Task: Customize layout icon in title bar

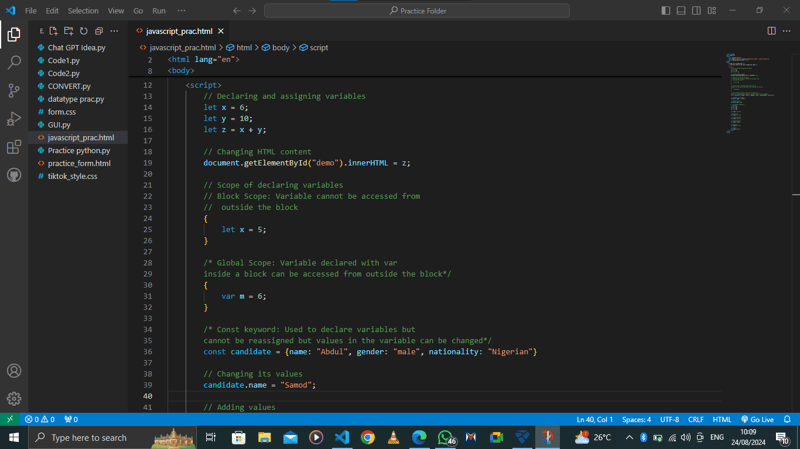Action: tap(712, 11)
